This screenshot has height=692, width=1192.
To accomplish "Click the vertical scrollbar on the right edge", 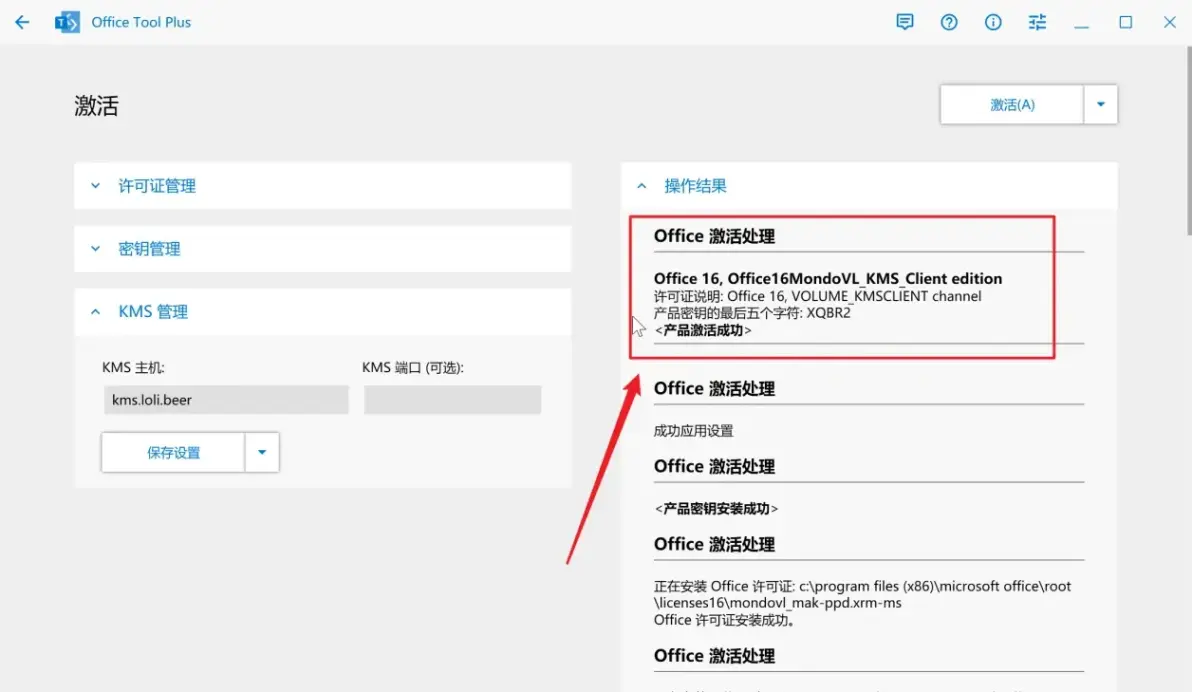I will click(x=1188, y=141).
